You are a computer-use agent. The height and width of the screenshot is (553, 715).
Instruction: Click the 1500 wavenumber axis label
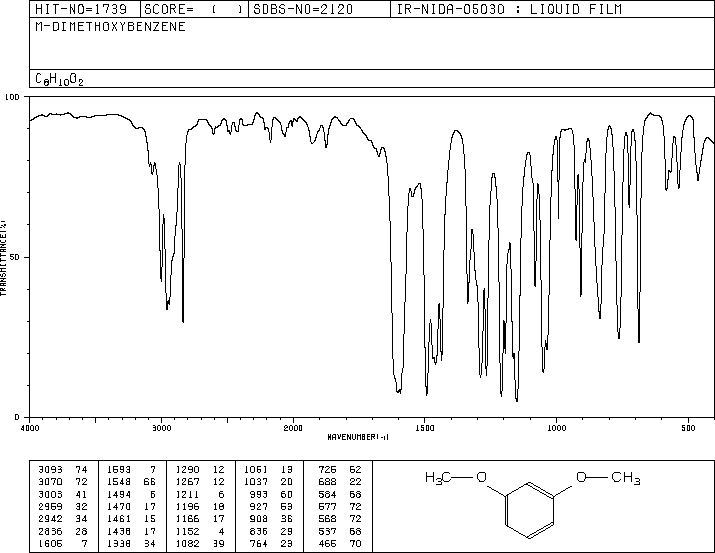pyautogui.click(x=425, y=428)
